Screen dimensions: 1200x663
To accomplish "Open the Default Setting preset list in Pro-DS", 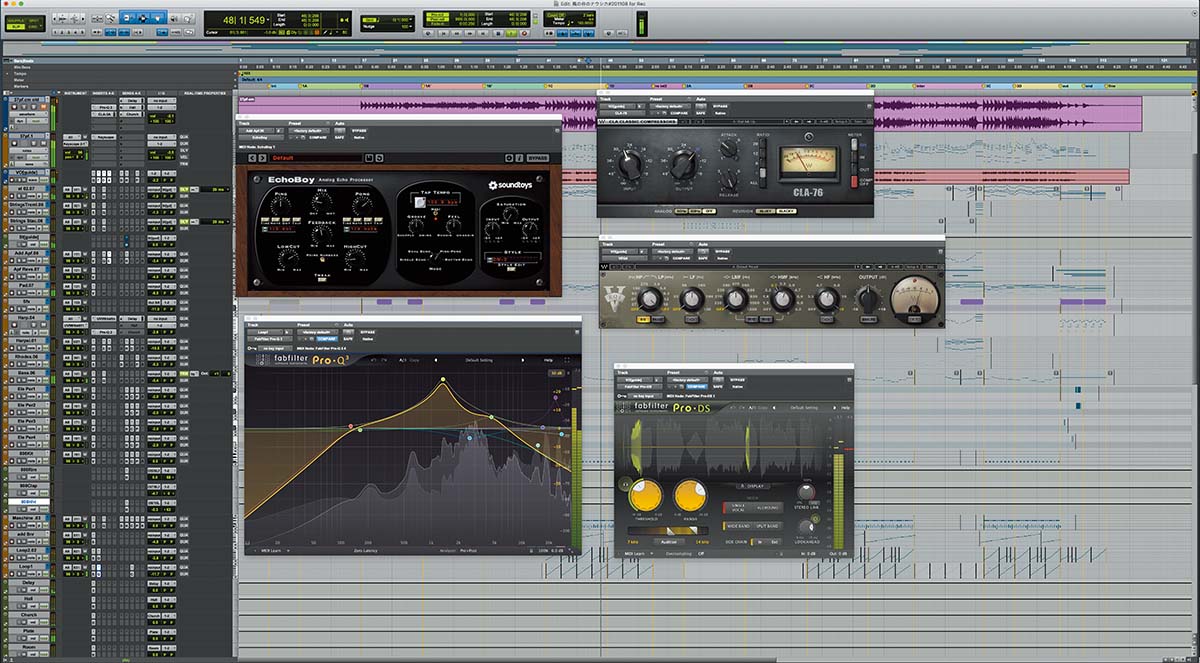I will [x=804, y=408].
